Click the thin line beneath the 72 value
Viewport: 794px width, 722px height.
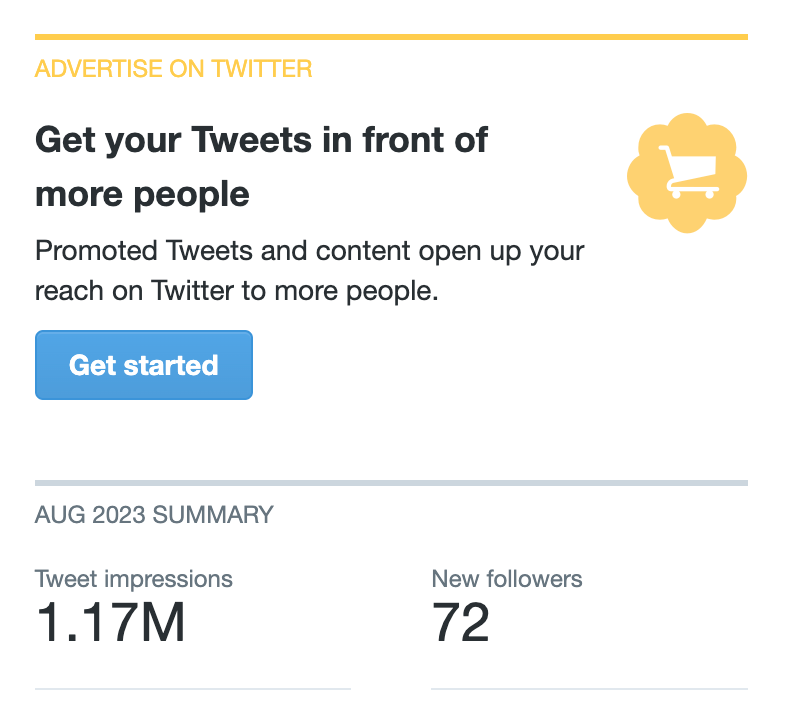[589, 688]
